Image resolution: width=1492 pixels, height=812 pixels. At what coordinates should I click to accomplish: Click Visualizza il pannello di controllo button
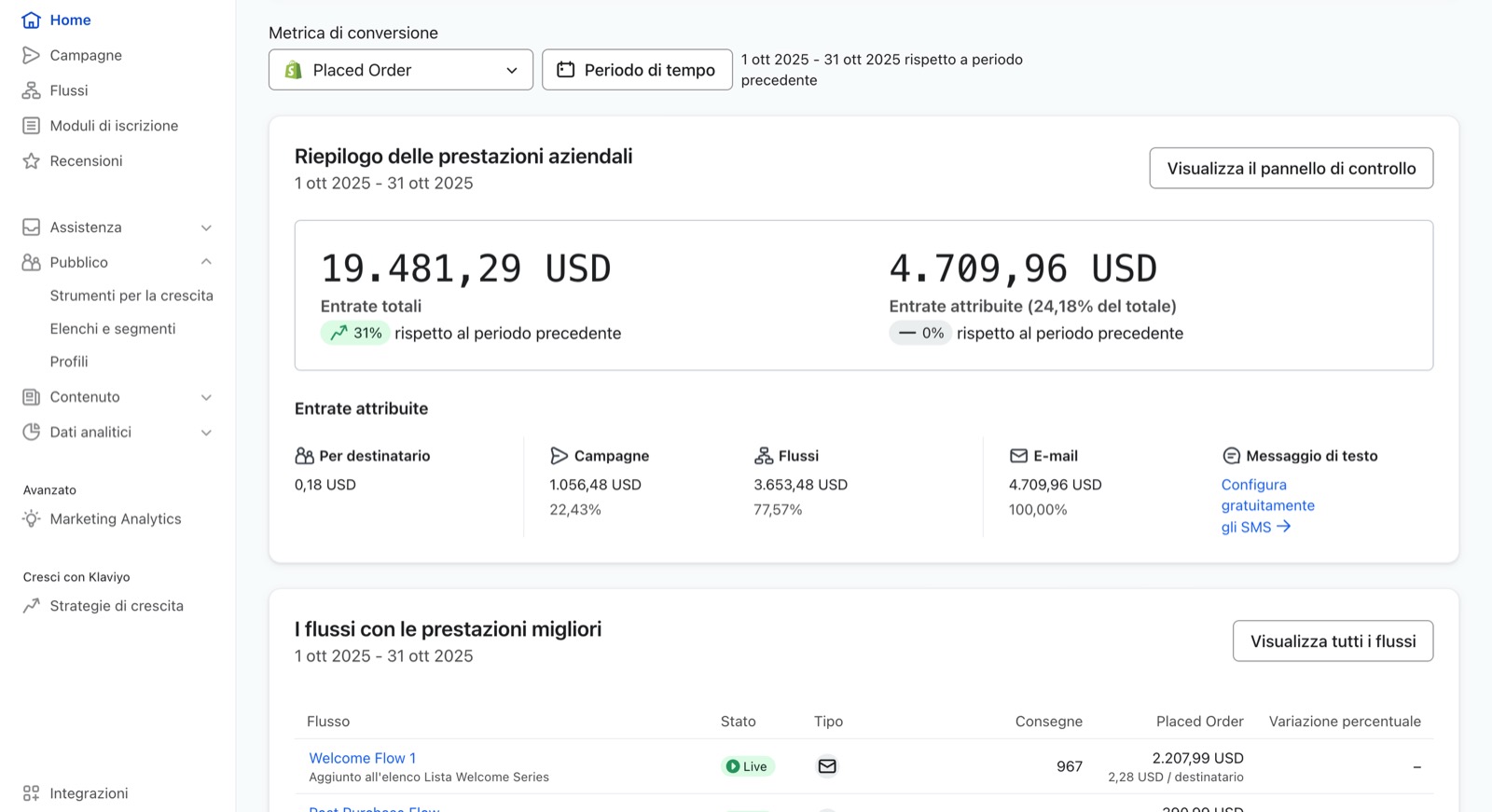(x=1292, y=168)
